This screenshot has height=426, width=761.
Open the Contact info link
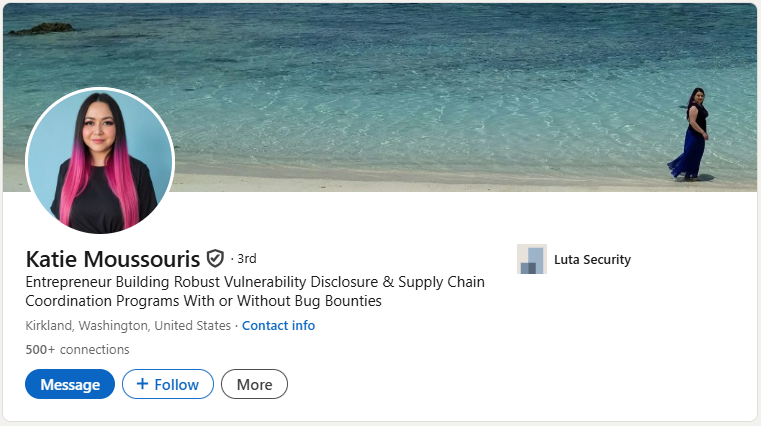(278, 325)
